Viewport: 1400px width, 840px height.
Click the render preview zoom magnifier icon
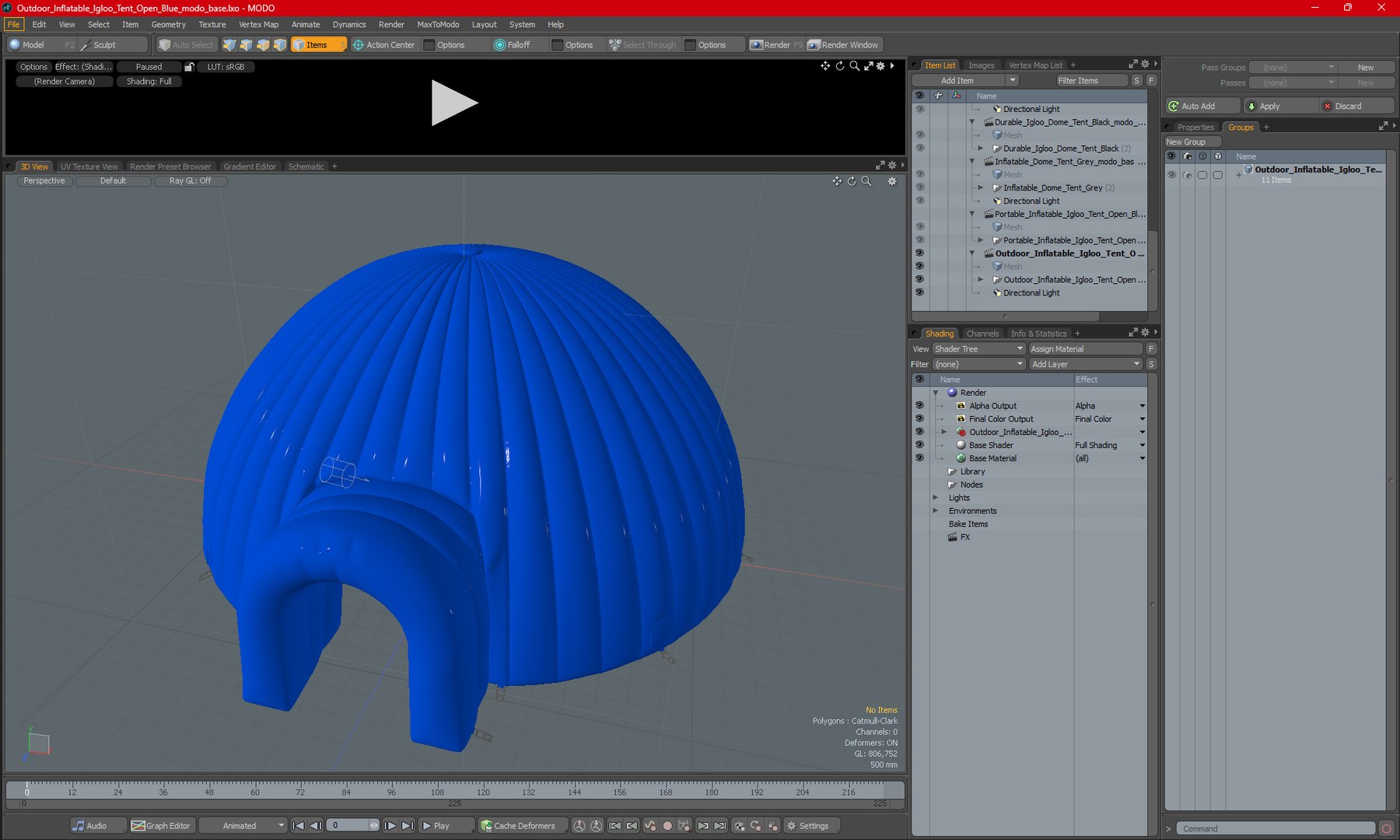(854, 66)
